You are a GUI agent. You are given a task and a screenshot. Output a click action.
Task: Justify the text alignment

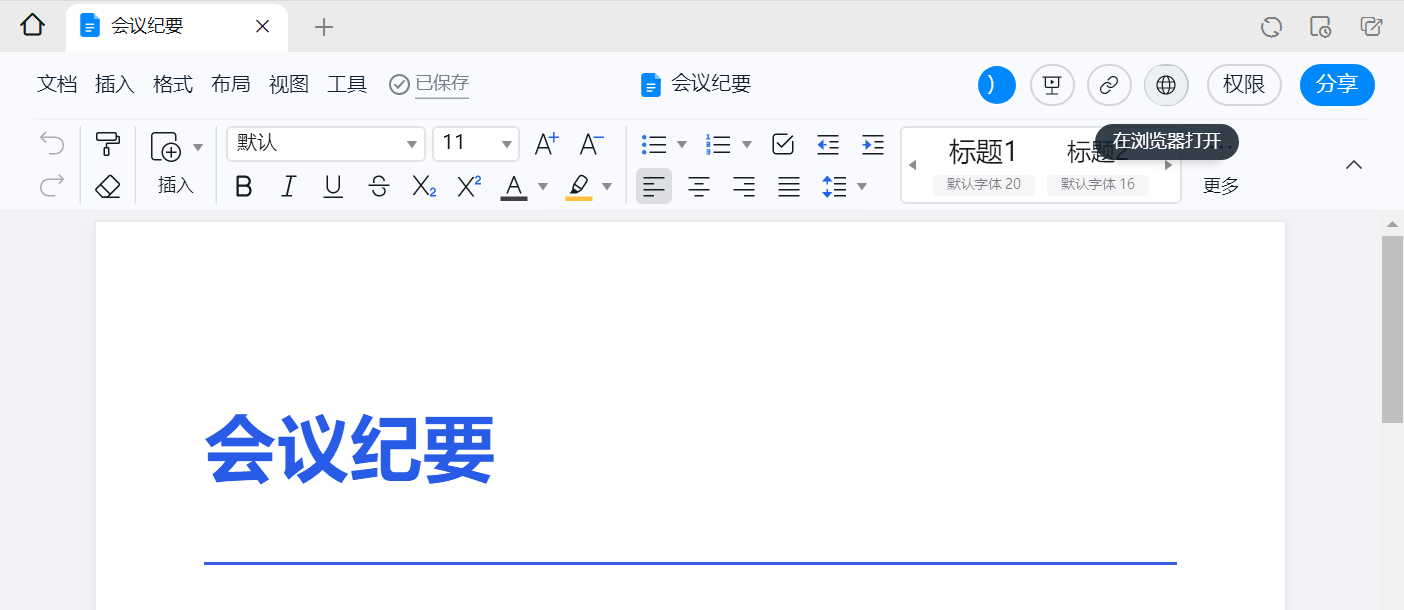[789, 186]
